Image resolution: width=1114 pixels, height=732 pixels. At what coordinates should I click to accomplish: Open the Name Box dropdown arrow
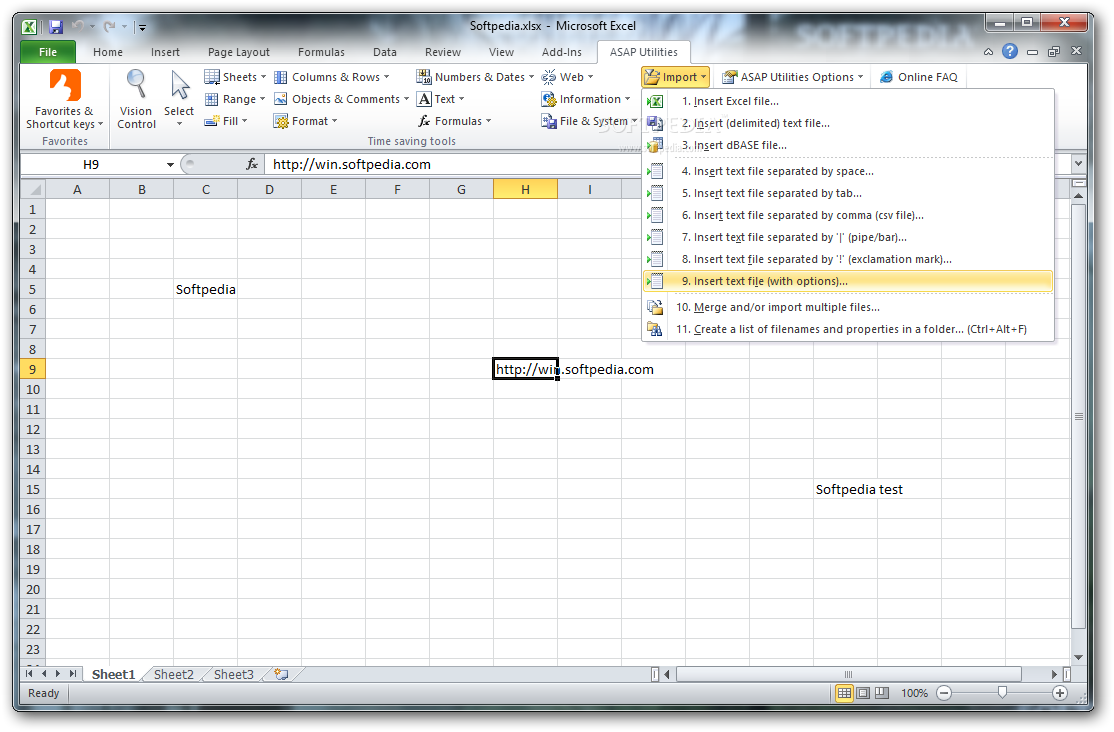coord(171,165)
